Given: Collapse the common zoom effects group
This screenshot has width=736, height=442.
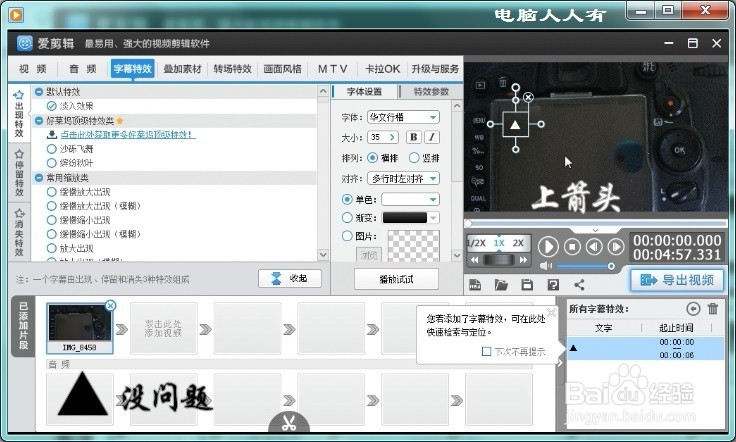Looking at the screenshot, I should click(x=39, y=178).
